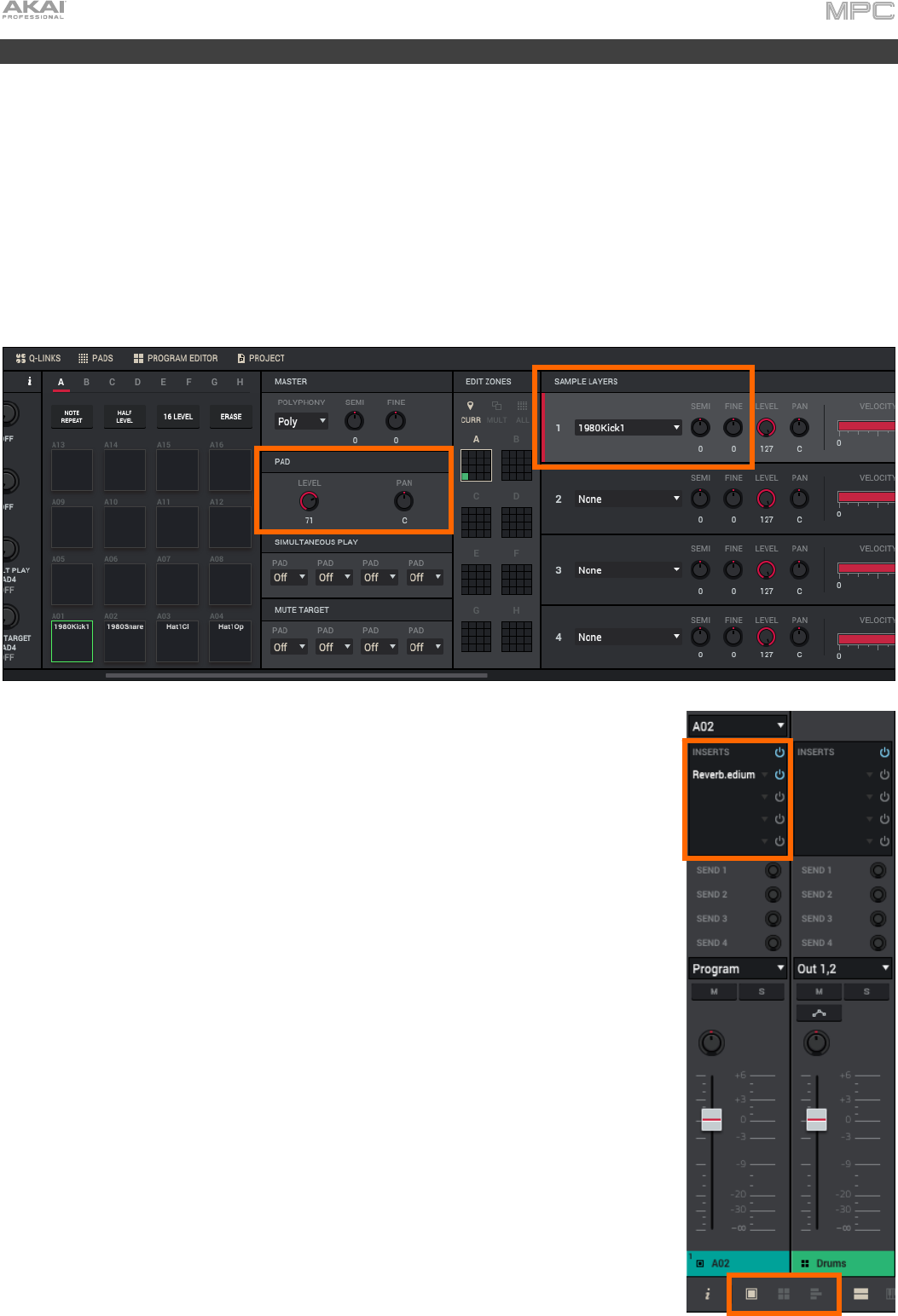Mute the Drums channel
This screenshot has height=1316, width=898.
pyautogui.click(x=819, y=991)
